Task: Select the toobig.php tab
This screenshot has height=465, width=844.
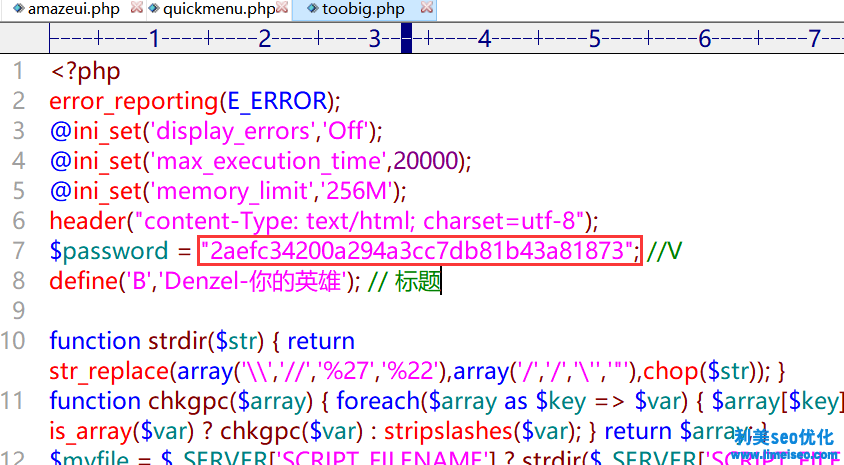Action: (363, 9)
